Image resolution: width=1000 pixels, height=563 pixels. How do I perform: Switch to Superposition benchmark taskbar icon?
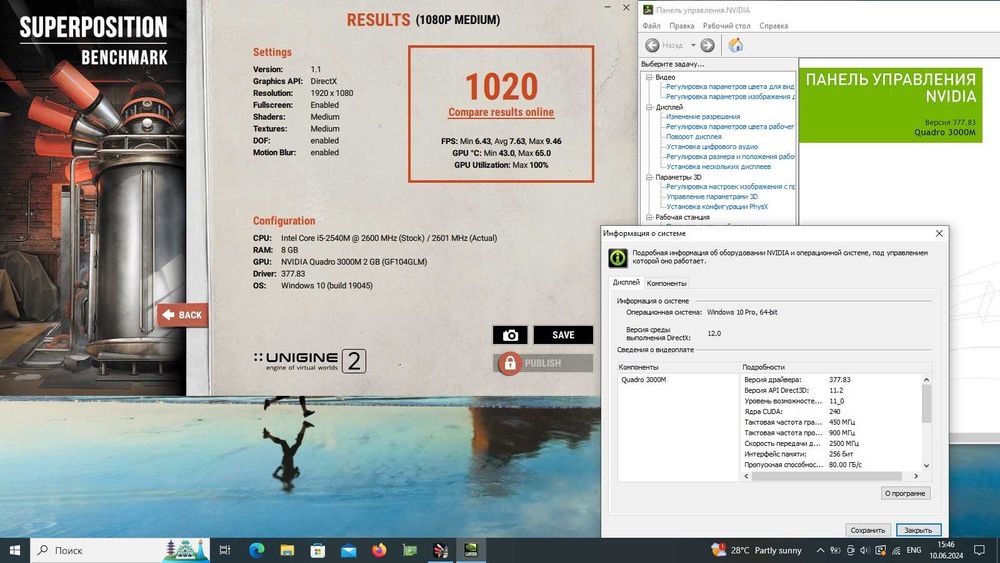tap(440, 550)
